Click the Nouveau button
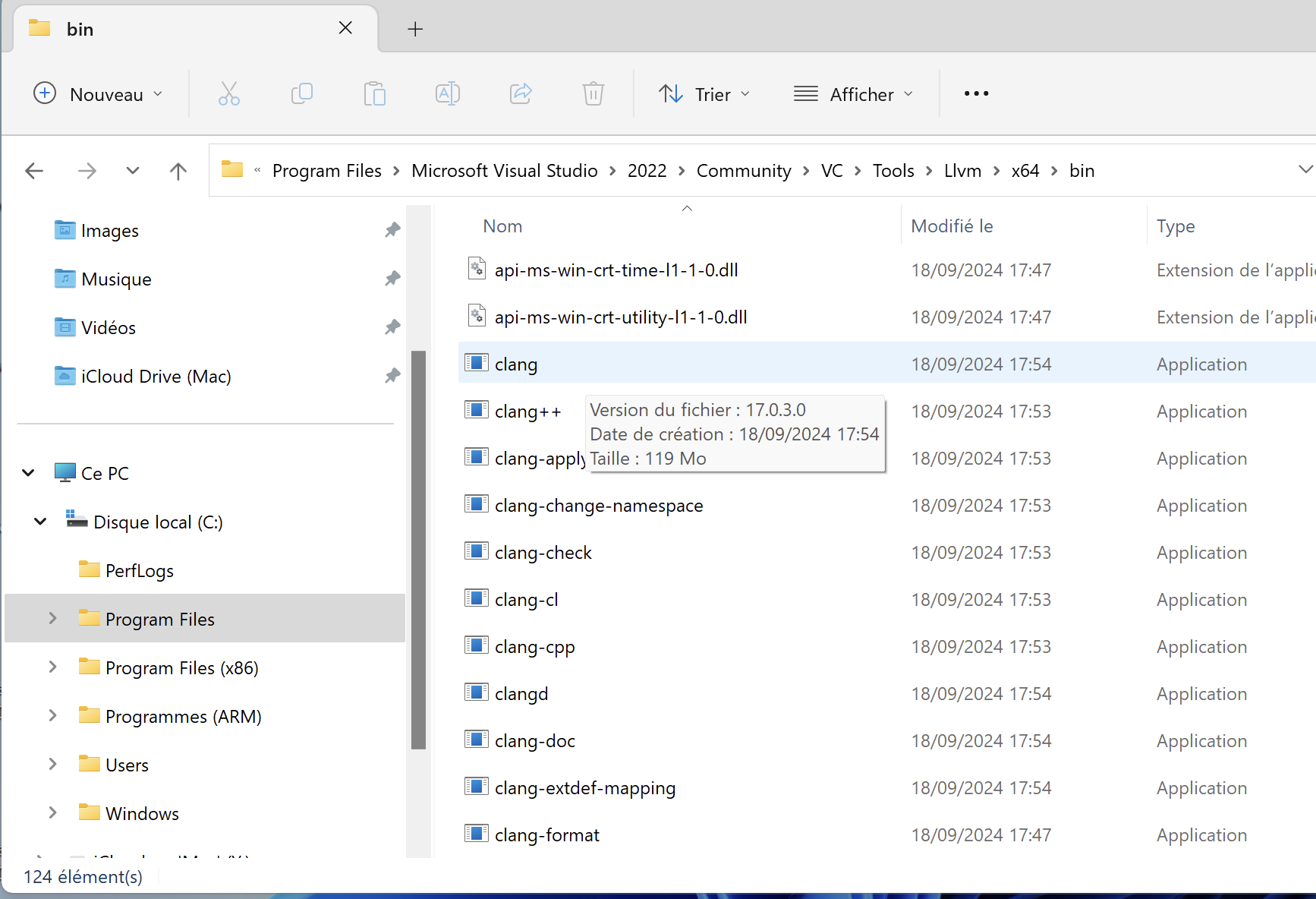 pos(98,93)
